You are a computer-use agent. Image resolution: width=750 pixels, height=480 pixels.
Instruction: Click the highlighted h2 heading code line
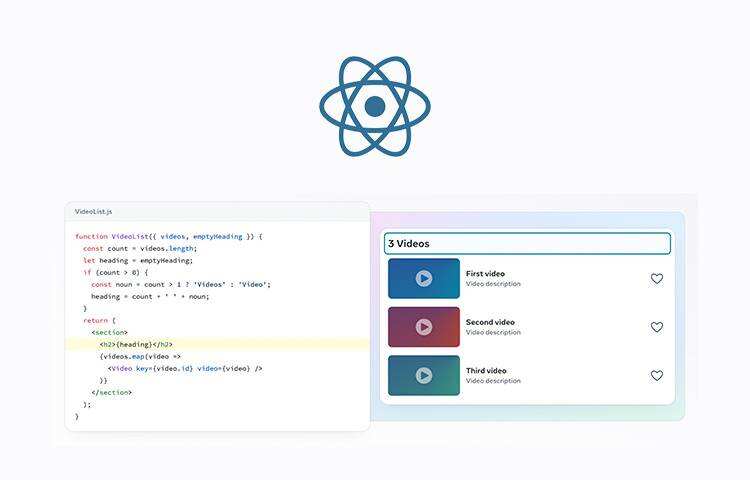pos(136,344)
